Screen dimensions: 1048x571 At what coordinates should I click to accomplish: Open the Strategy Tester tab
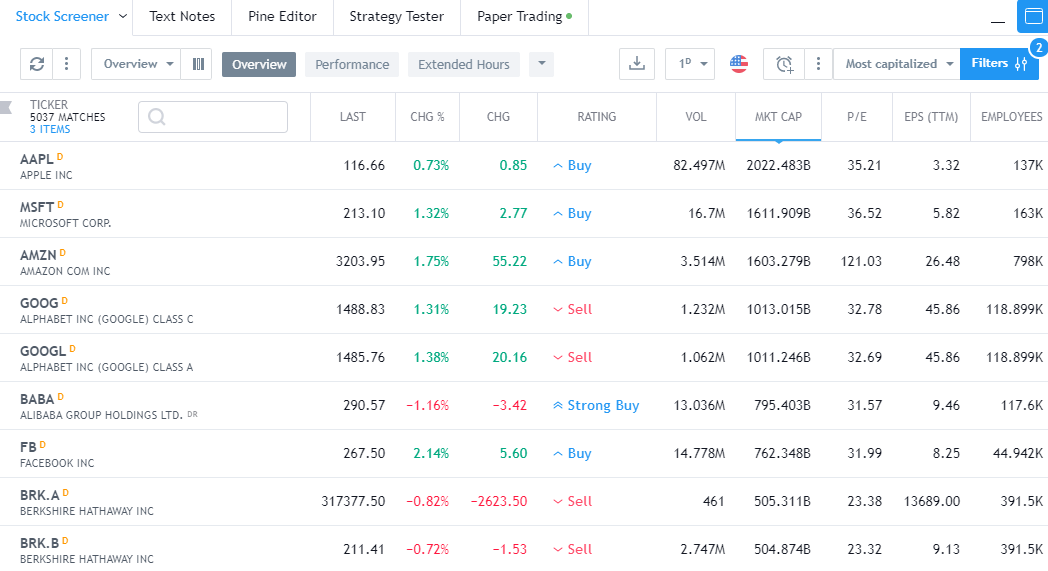click(396, 17)
